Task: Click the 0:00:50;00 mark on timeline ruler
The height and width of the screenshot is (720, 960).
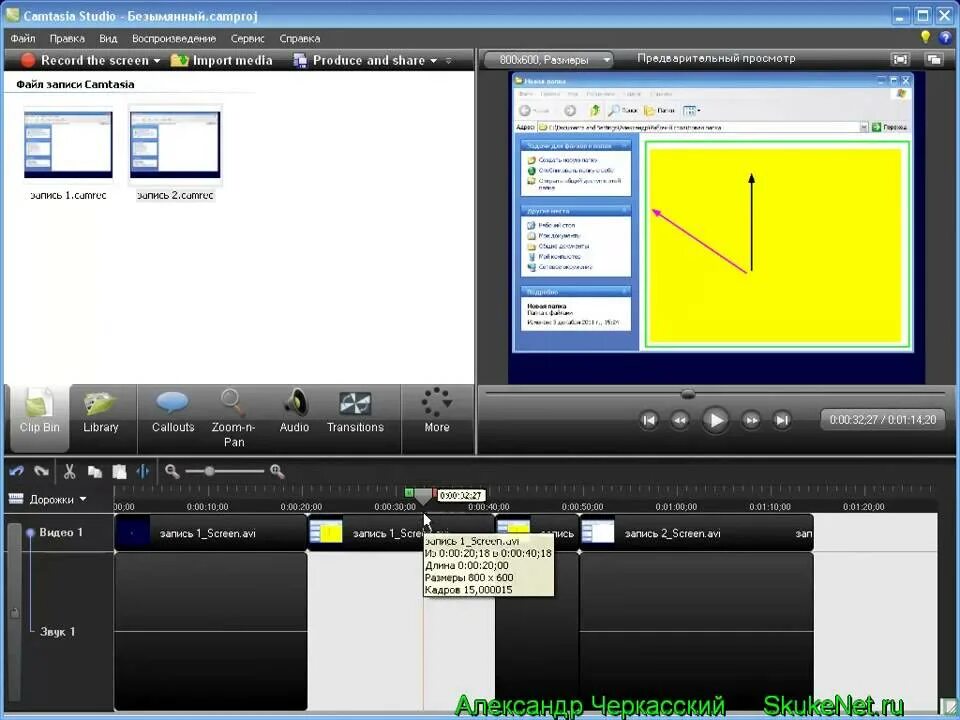Action: tap(582, 507)
